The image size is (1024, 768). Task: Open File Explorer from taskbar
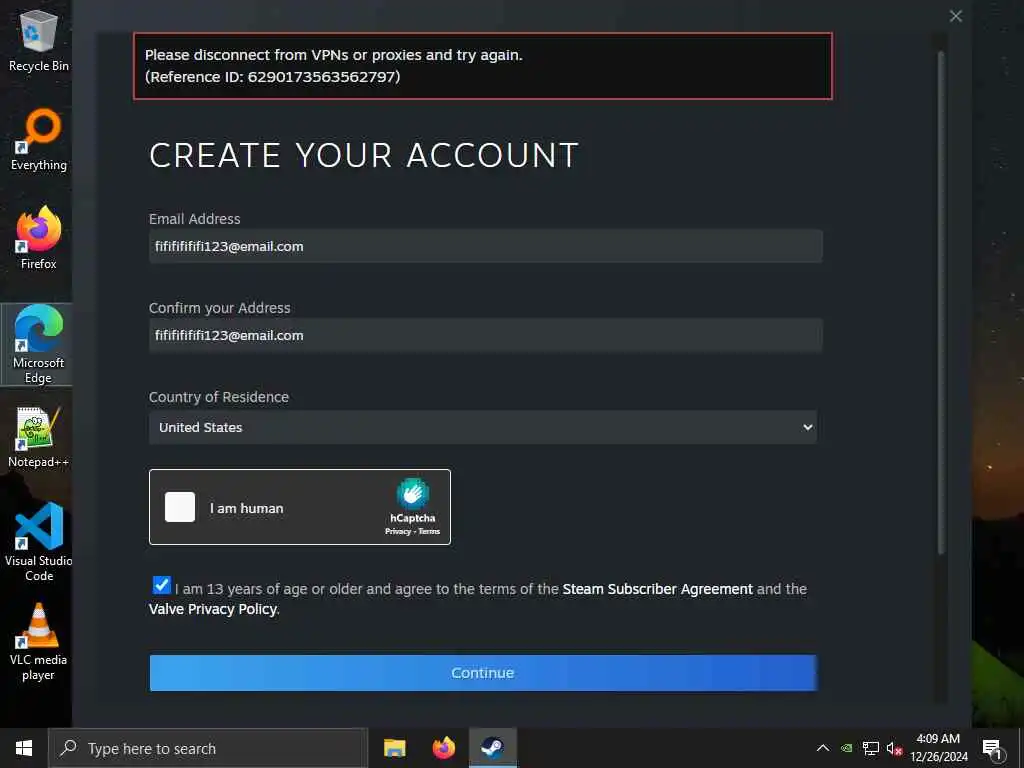click(x=394, y=748)
